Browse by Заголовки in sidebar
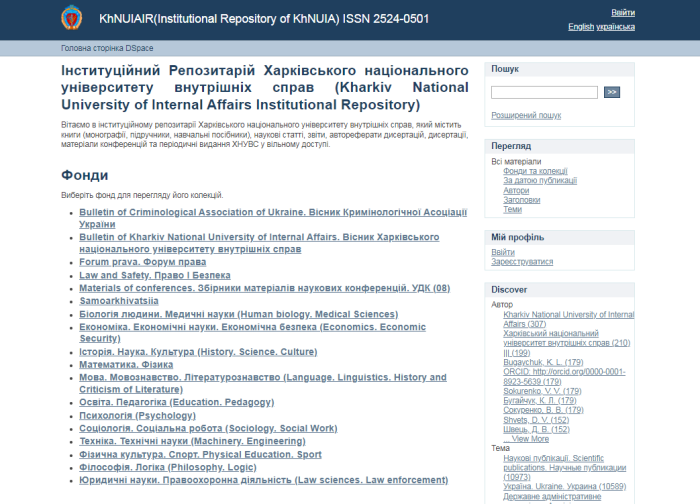 (522, 200)
